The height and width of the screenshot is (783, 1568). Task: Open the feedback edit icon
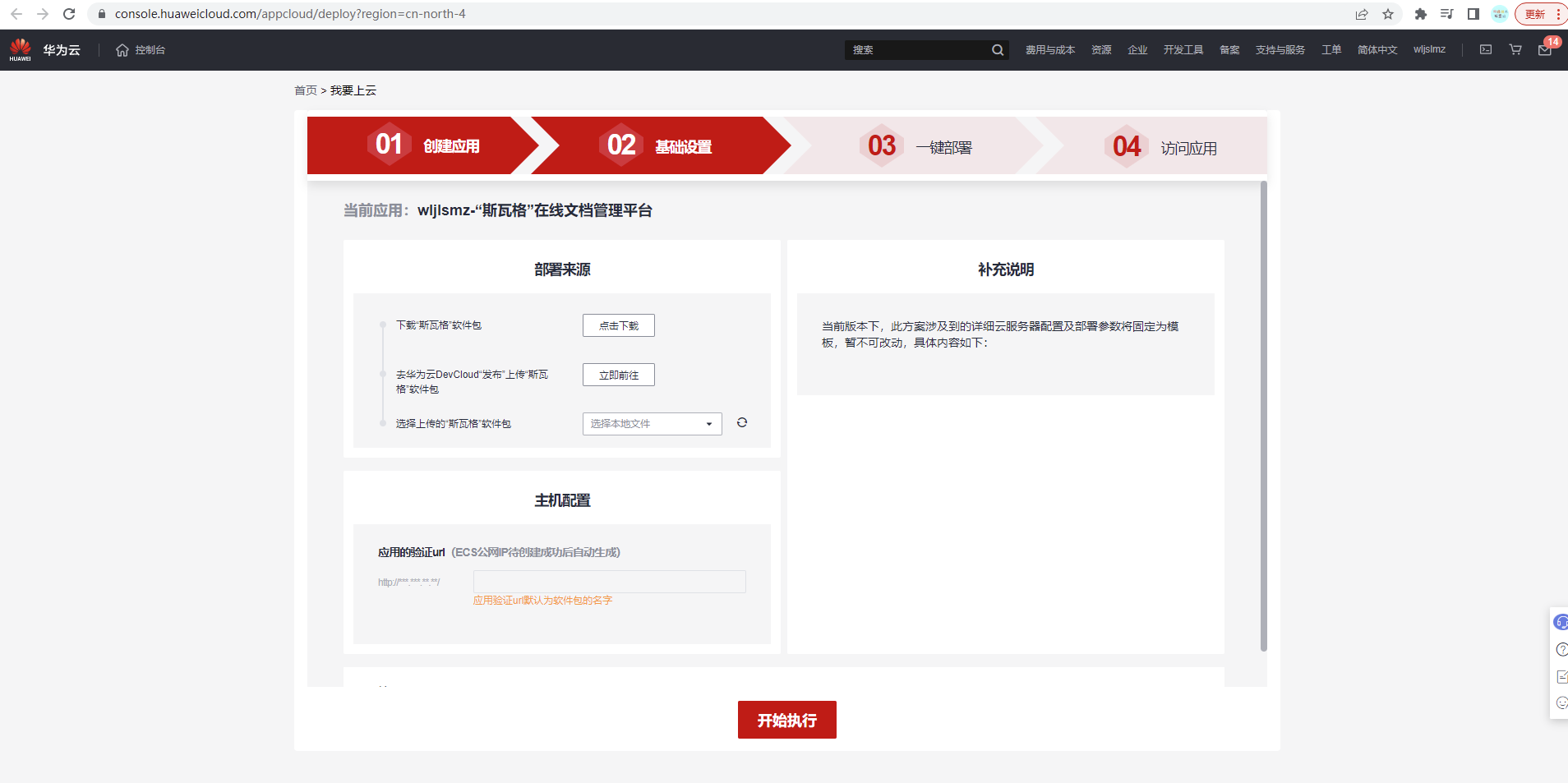coord(1561,676)
